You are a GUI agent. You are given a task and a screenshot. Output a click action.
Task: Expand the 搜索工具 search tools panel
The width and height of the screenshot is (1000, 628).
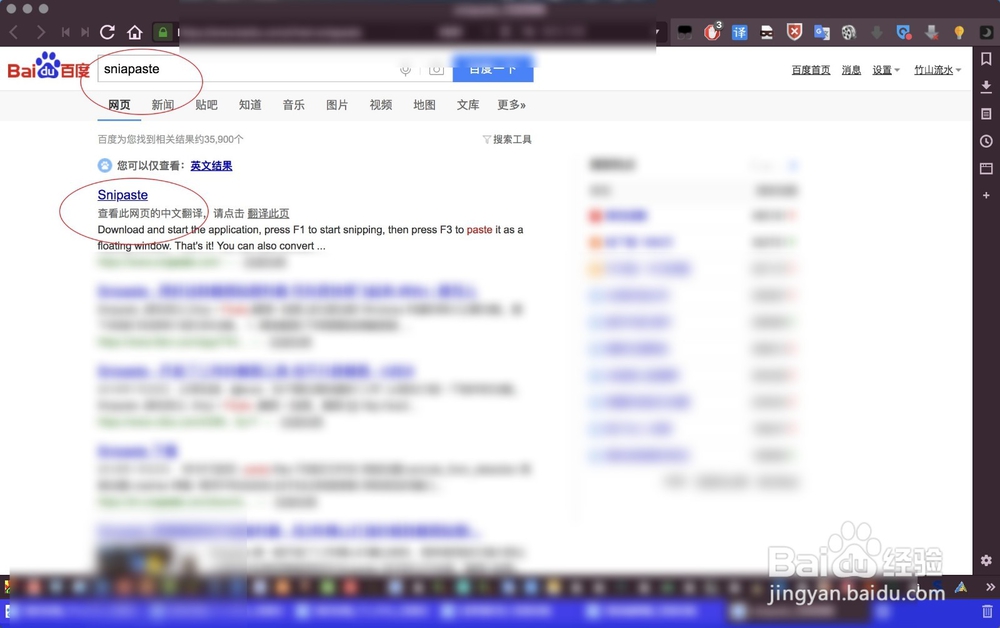tap(506, 139)
